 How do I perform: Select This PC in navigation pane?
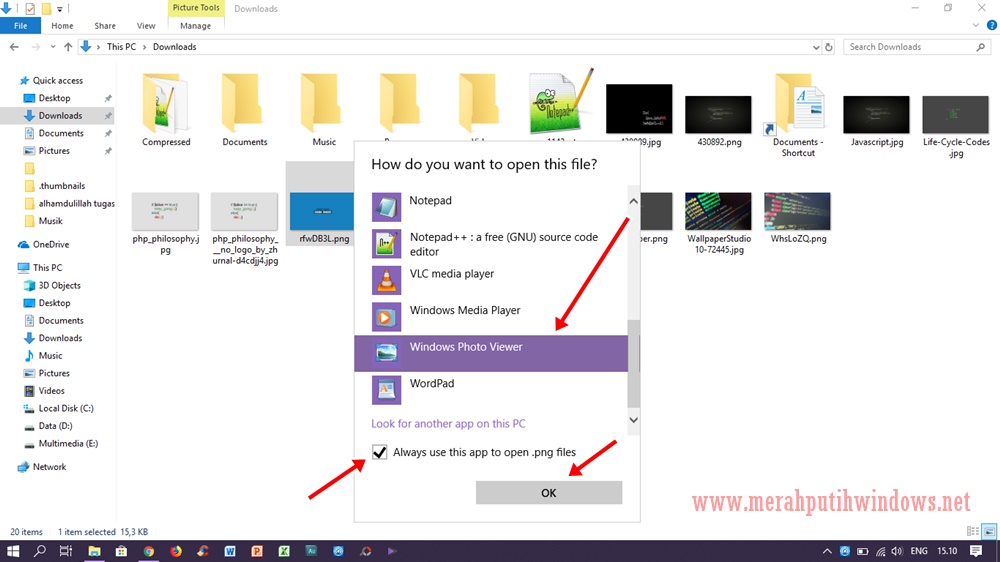tap(47, 267)
